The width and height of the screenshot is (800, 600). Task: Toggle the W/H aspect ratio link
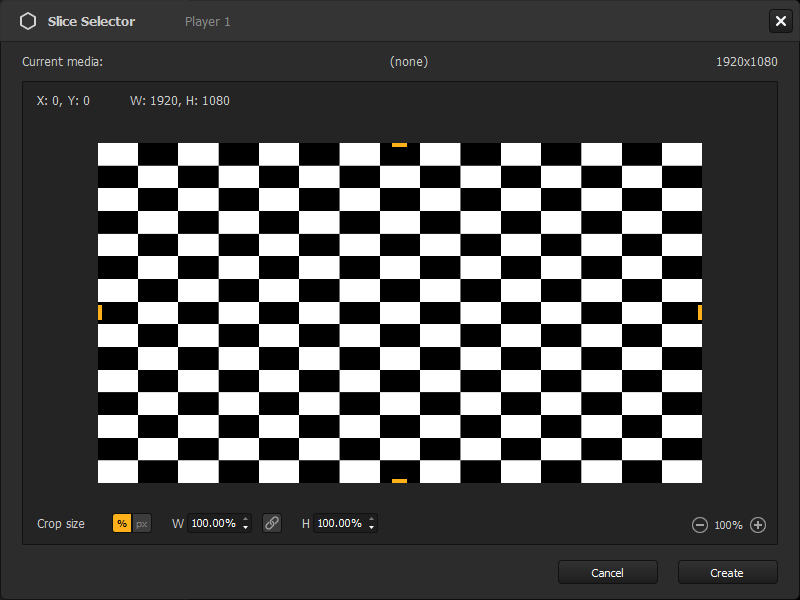pyautogui.click(x=272, y=523)
